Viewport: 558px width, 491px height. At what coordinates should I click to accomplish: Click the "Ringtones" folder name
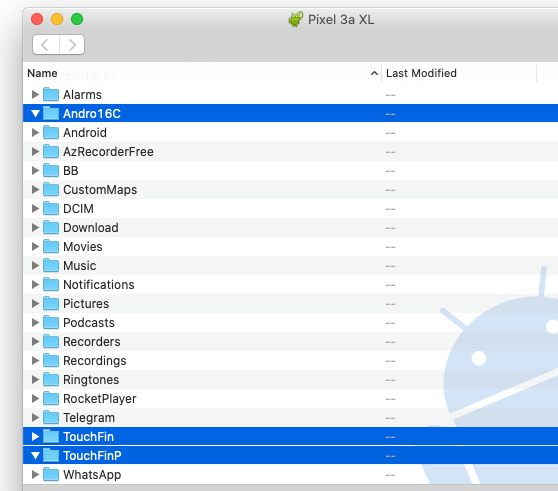91,380
